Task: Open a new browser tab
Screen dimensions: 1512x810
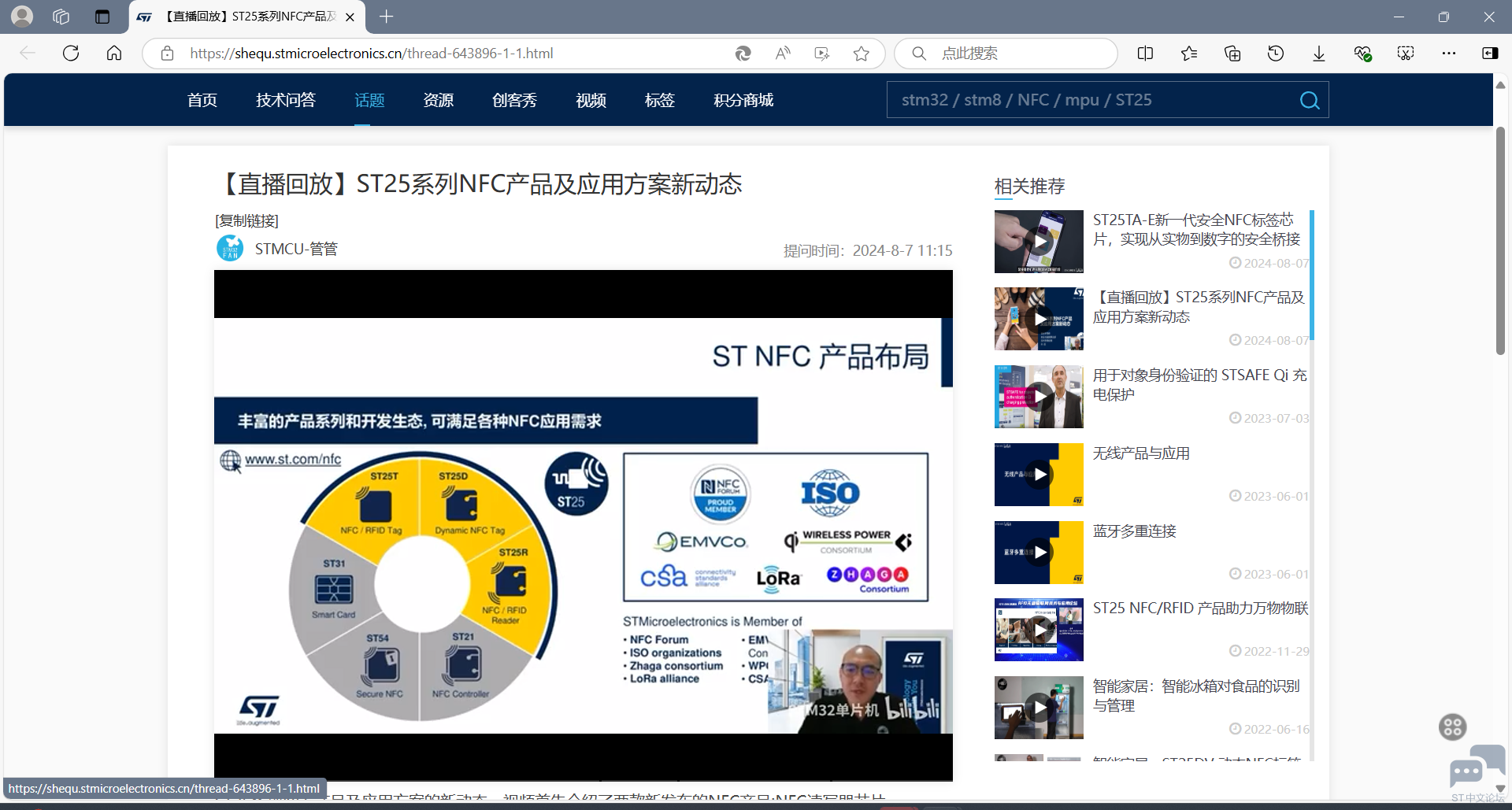Action: pyautogui.click(x=386, y=17)
